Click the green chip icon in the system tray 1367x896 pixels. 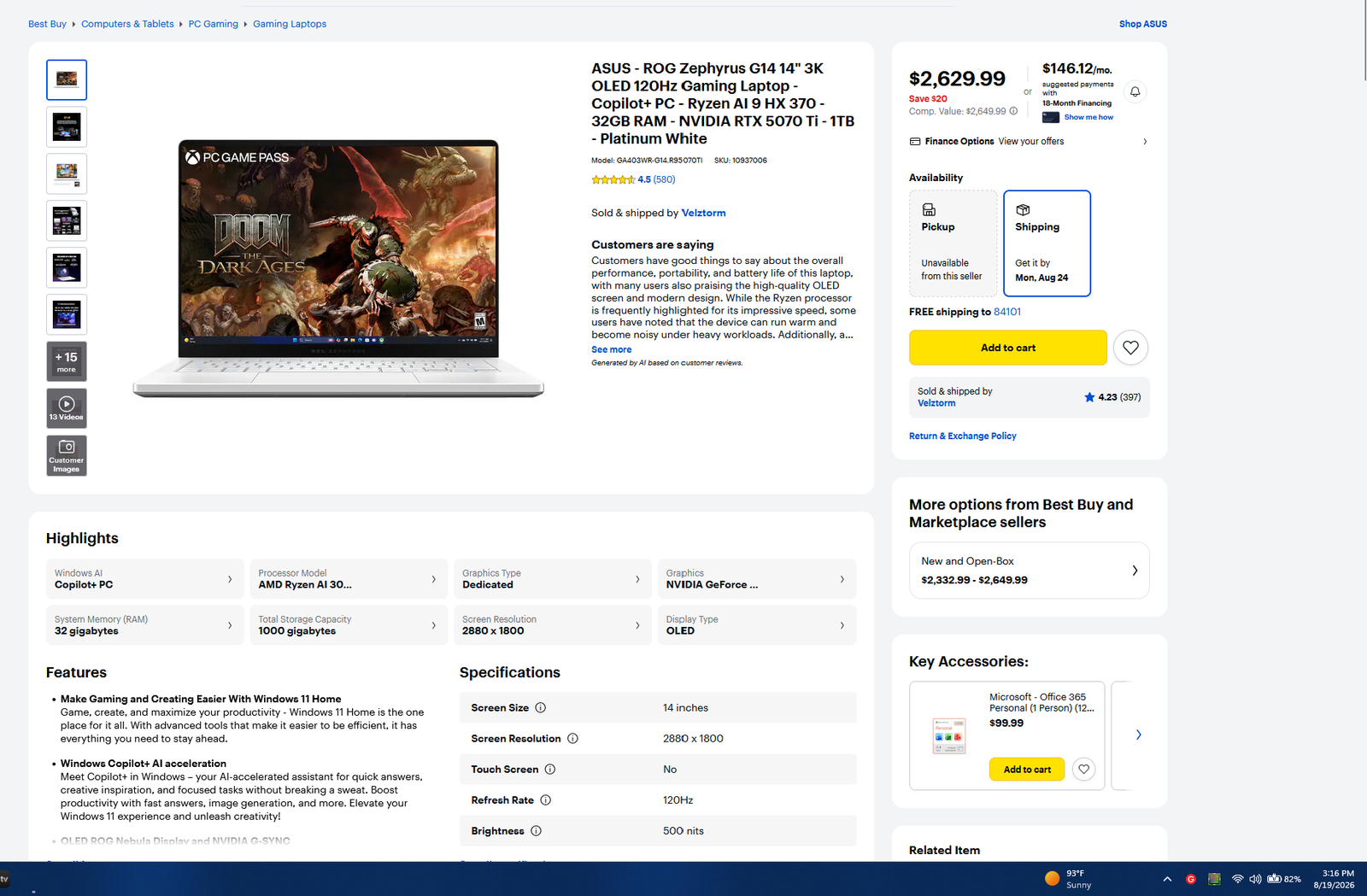1214,879
